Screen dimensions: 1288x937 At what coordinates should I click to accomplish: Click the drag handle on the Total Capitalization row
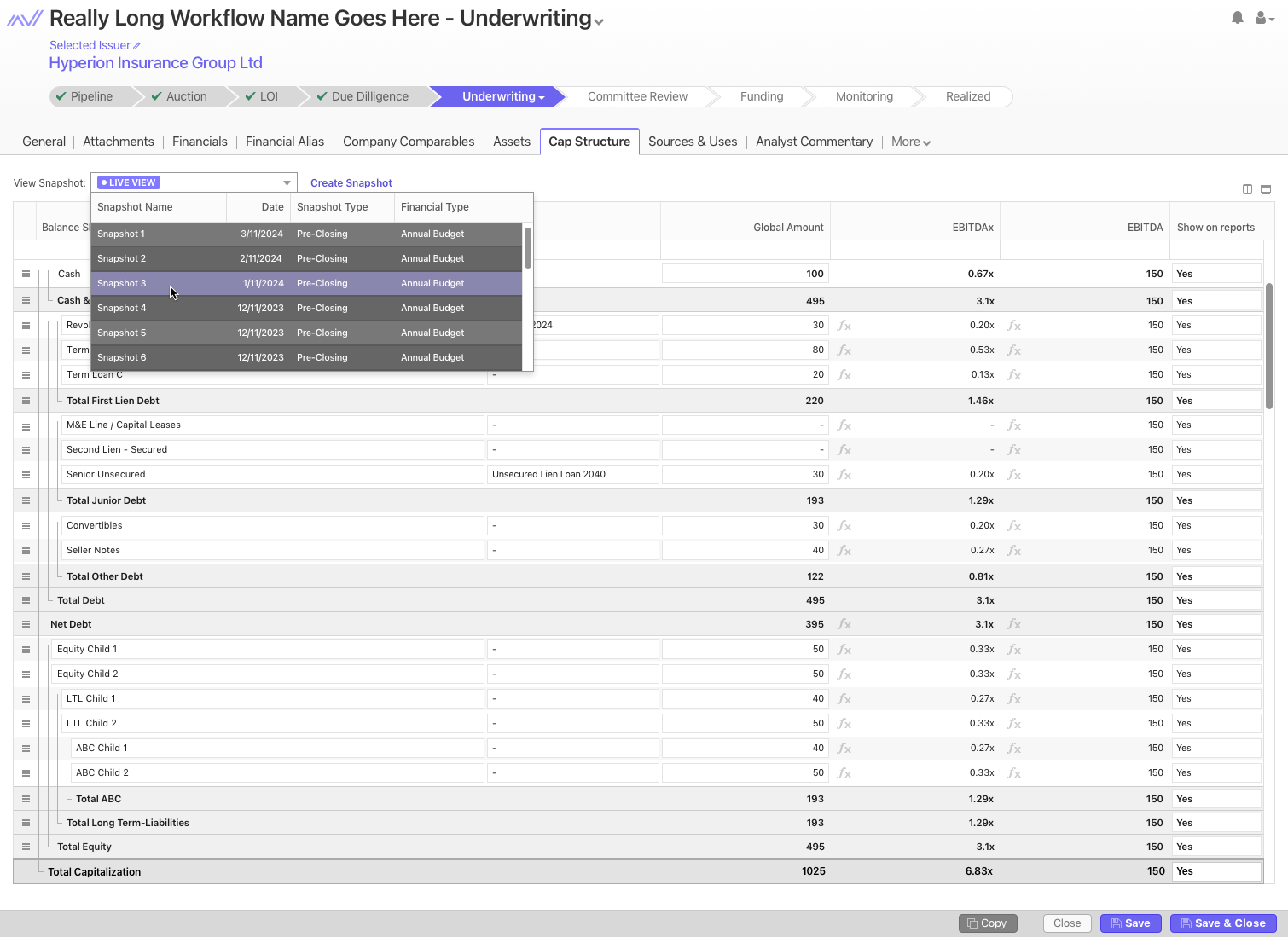coord(26,871)
